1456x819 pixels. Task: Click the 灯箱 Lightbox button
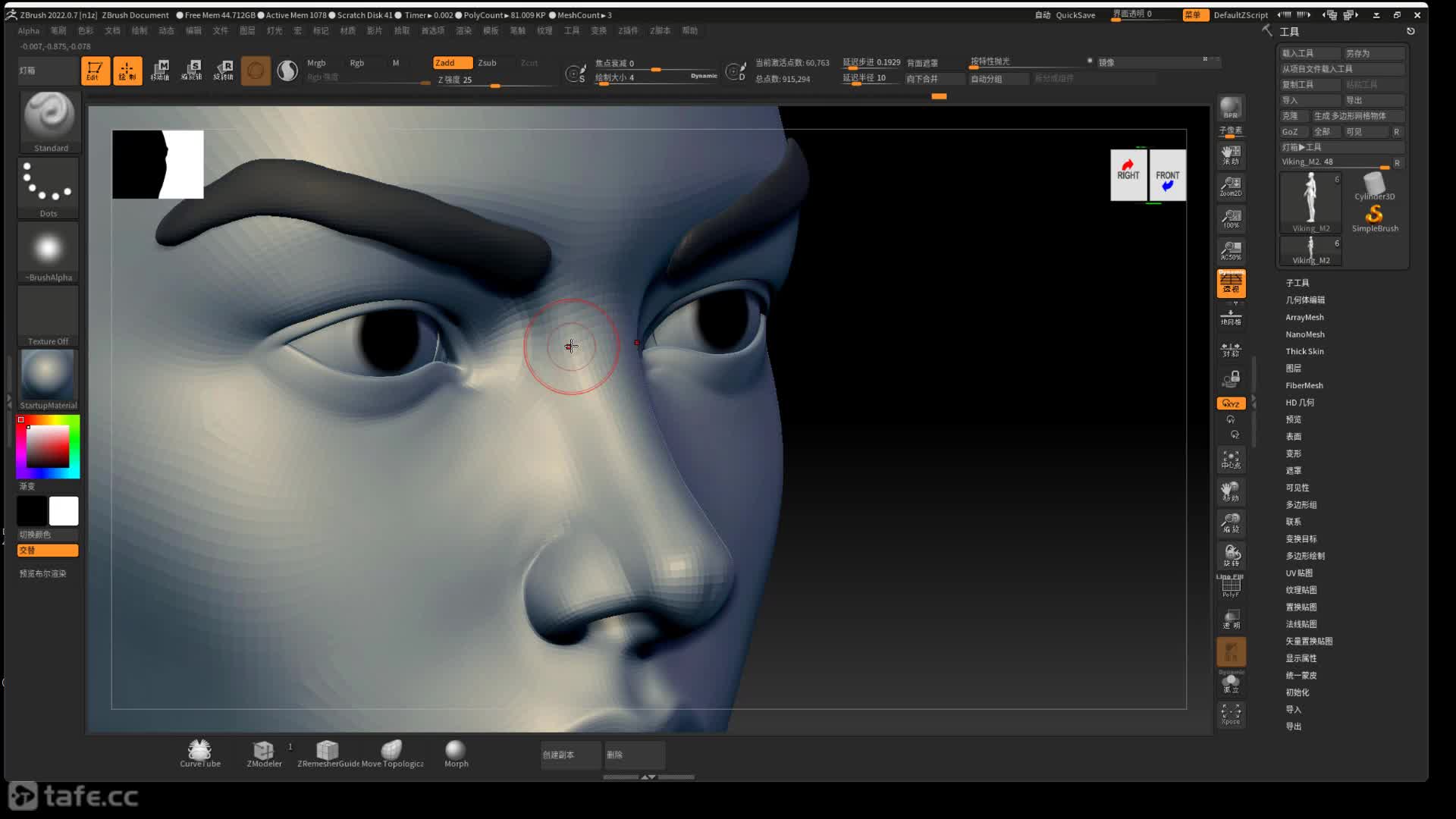coord(47,71)
